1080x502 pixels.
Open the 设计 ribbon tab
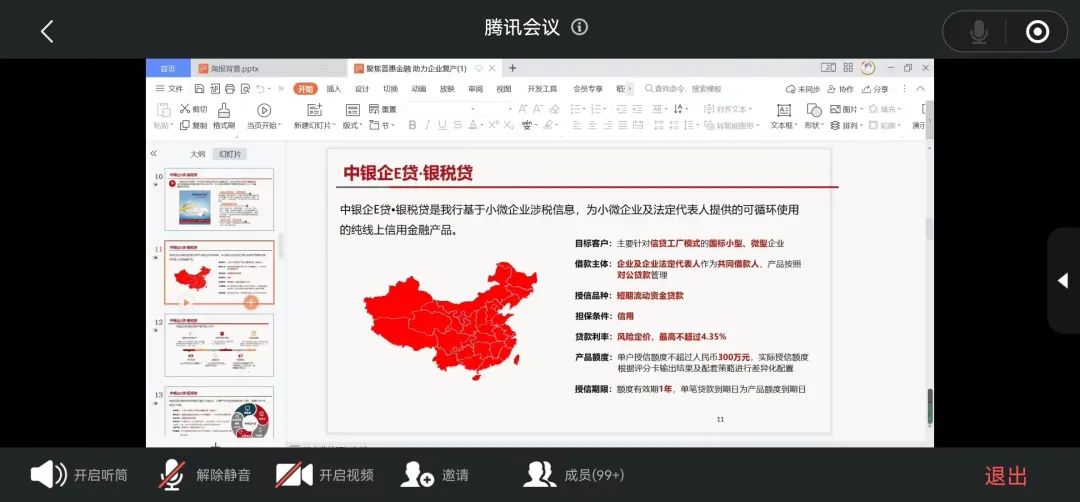point(362,89)
